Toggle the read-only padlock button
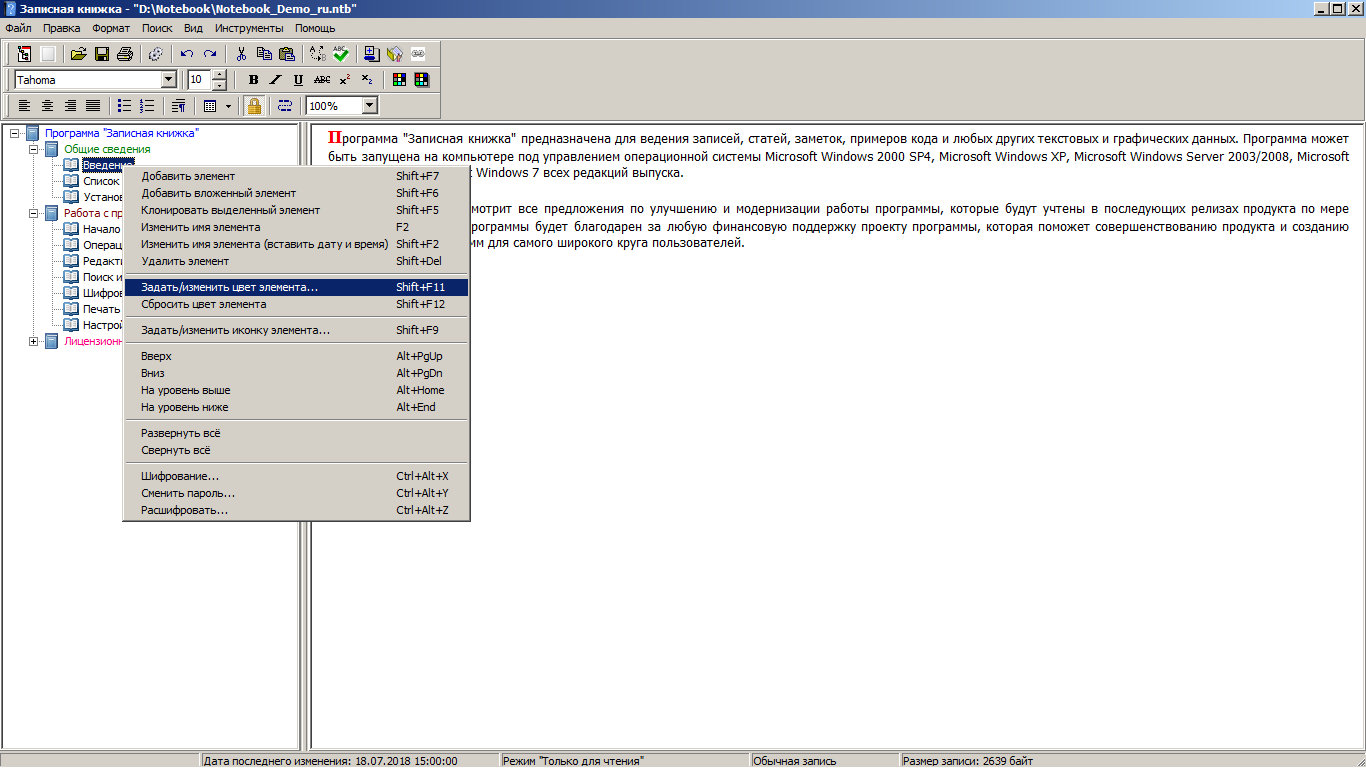The width and height of the screenshot is (1366, 768). (x=254, y=106)
